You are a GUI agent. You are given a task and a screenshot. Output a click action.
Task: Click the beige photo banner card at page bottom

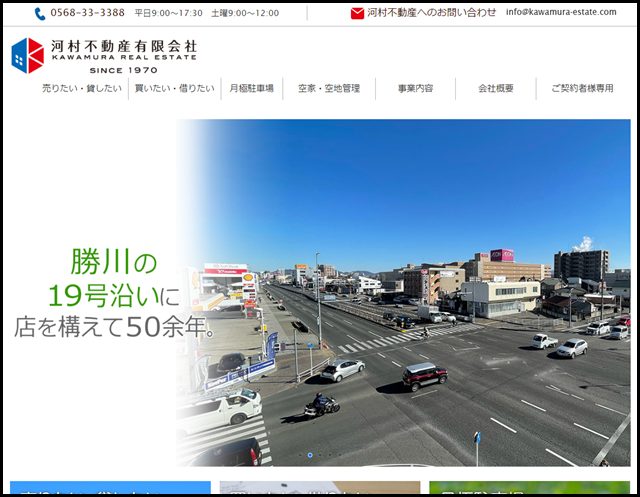pos(320,488)
